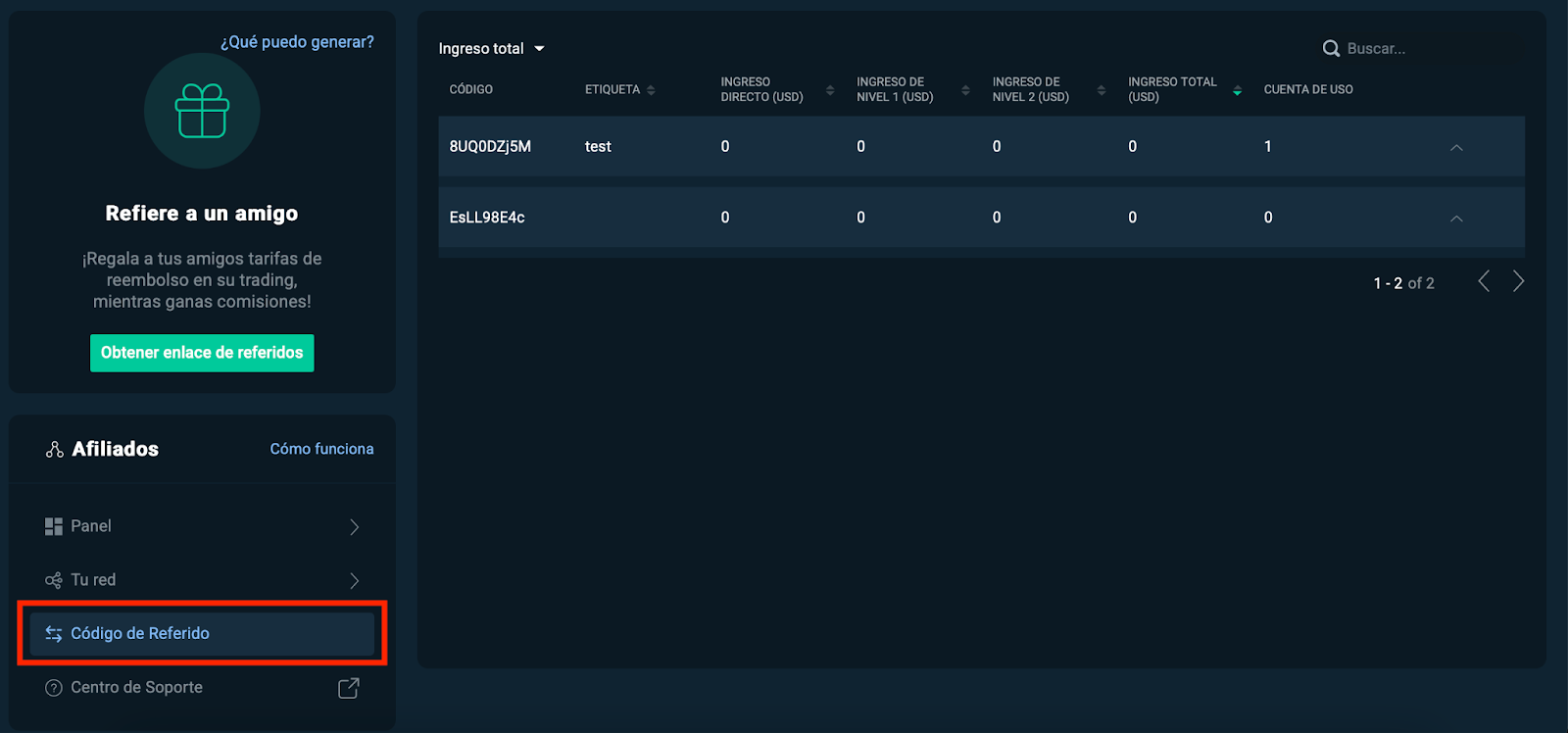Open Centro de Soporte menu item
The width and height of the screenshot is (1568, 733).
(202, 688)
